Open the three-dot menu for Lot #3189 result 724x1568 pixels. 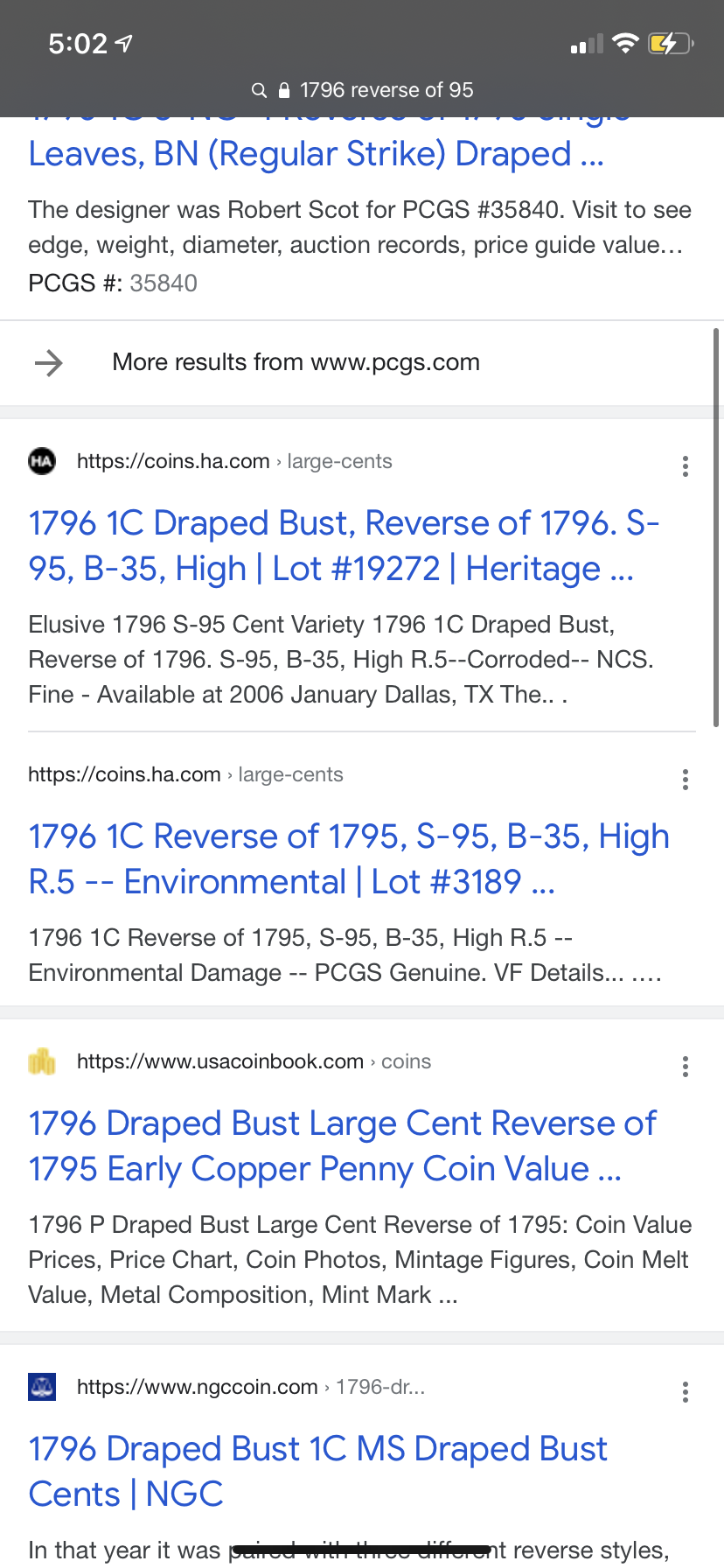pyautogui.click(x=686, y=780)
